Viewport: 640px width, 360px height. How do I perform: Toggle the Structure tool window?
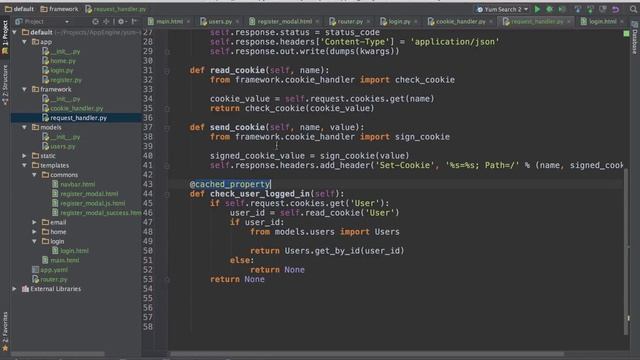coord(5,85)
